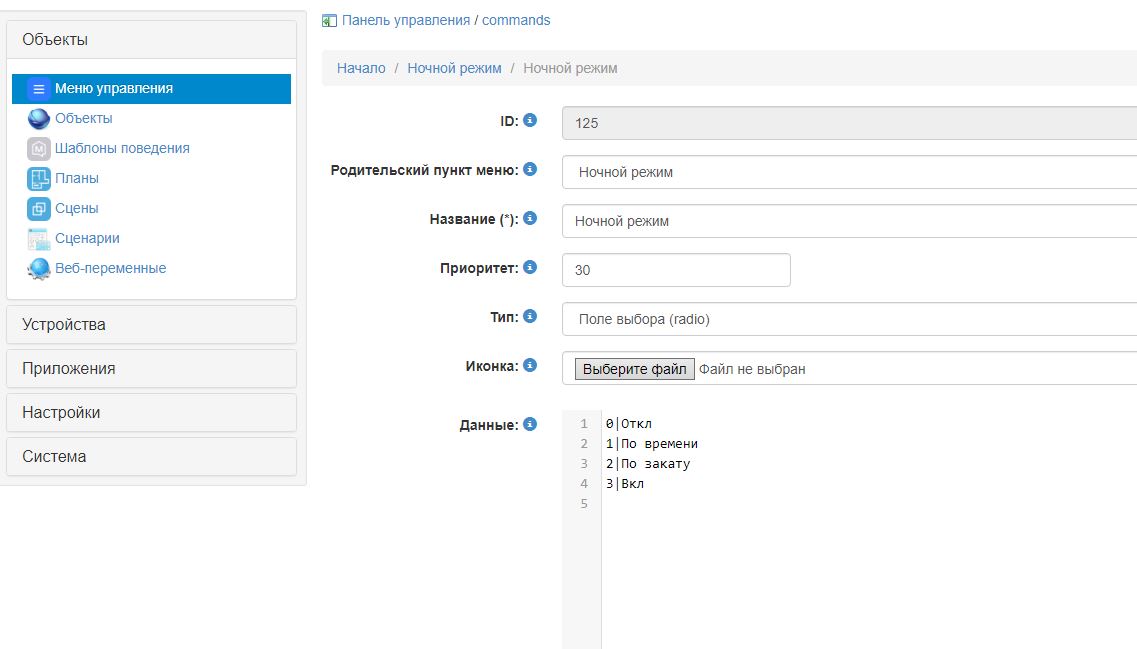The image size is (1137, 649).
Task: Click the Планы floor plan icon
Action: coord(39,179)
